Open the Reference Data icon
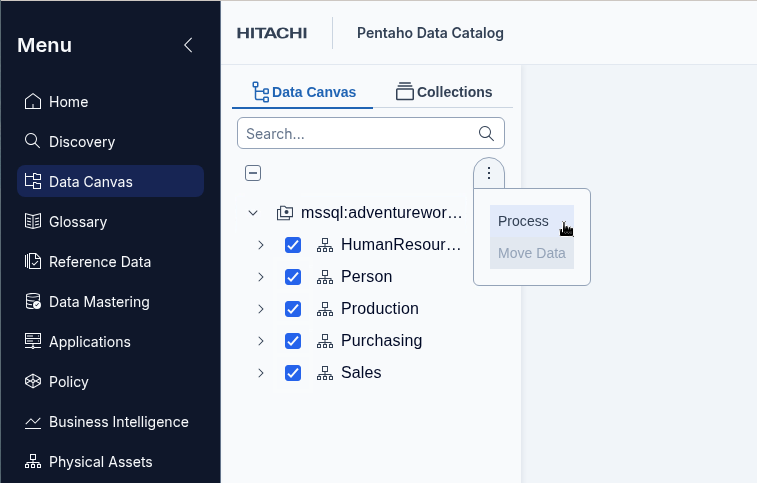The image size is (757, 483). click(x=32, y=261)
